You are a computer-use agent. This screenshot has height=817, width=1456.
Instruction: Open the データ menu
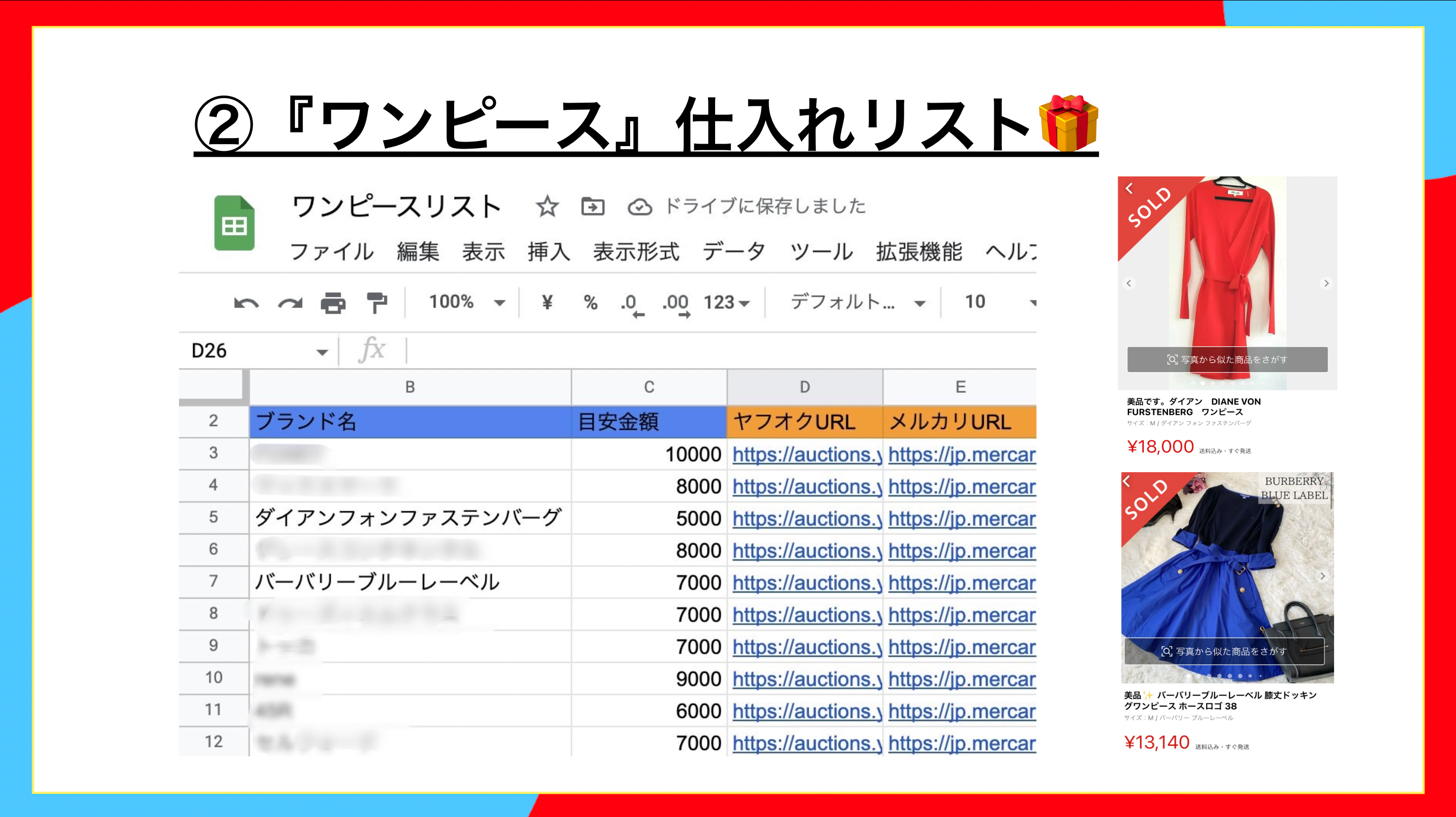(x=734, y=251)
